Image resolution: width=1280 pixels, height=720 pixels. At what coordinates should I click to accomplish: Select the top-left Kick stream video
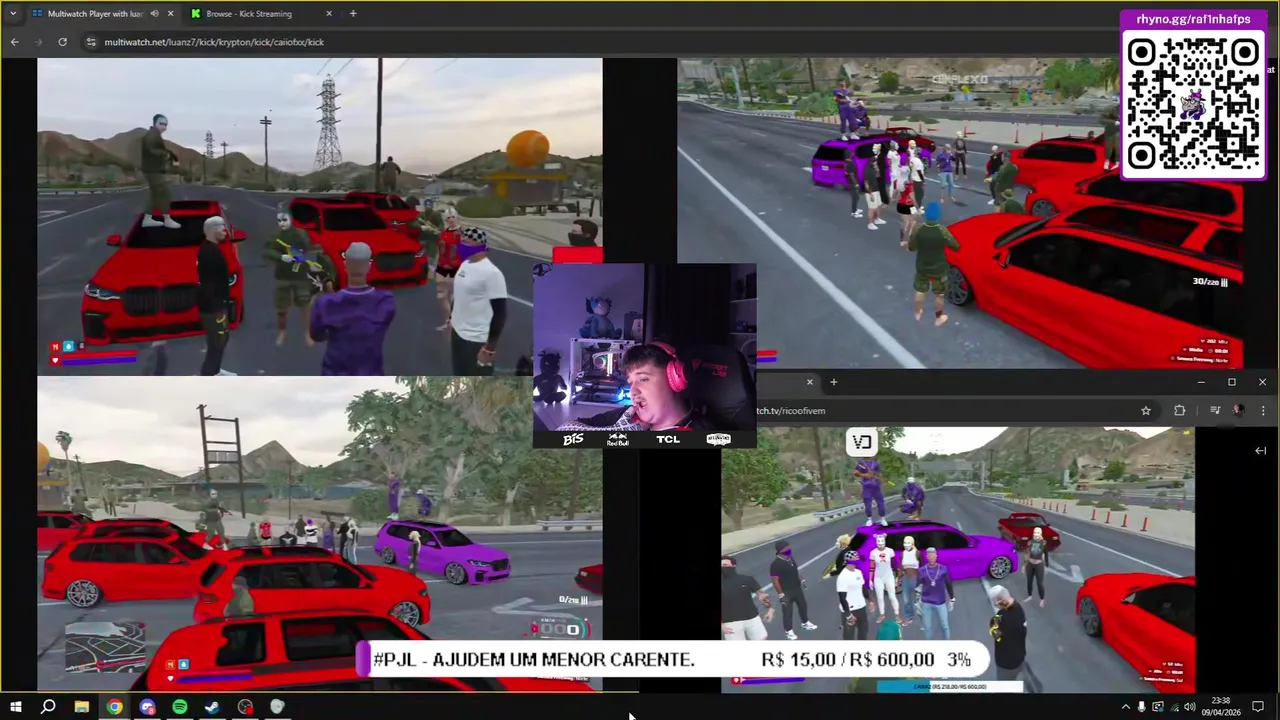coord(320,216)
